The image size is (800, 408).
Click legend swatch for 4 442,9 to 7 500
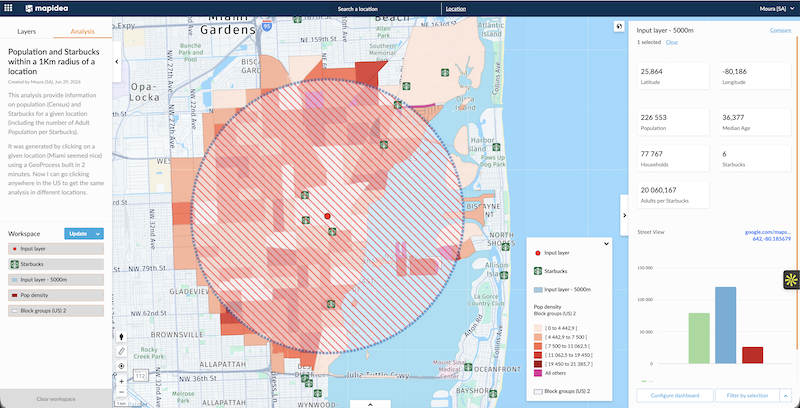pos(538,337)
